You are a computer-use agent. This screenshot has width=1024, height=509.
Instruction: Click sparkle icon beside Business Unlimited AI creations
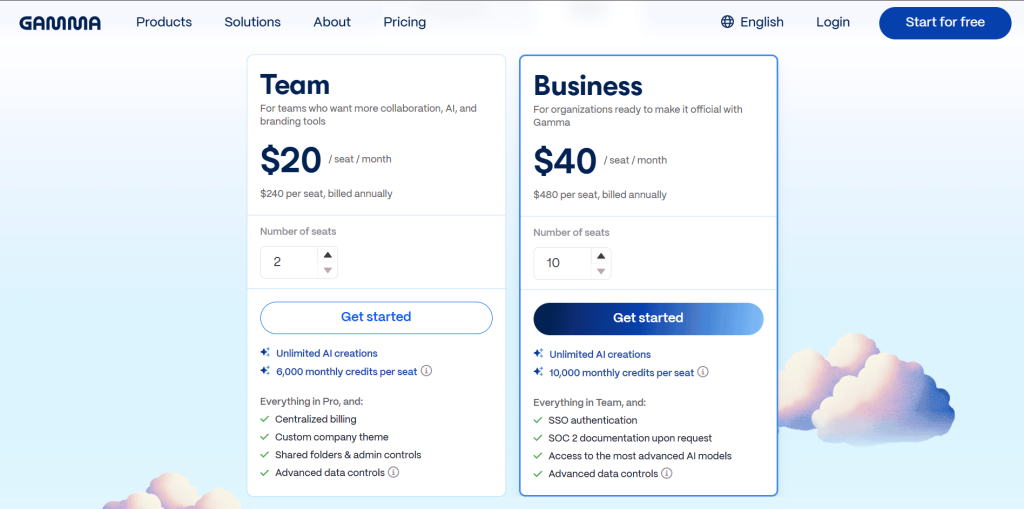coord(539,354)
